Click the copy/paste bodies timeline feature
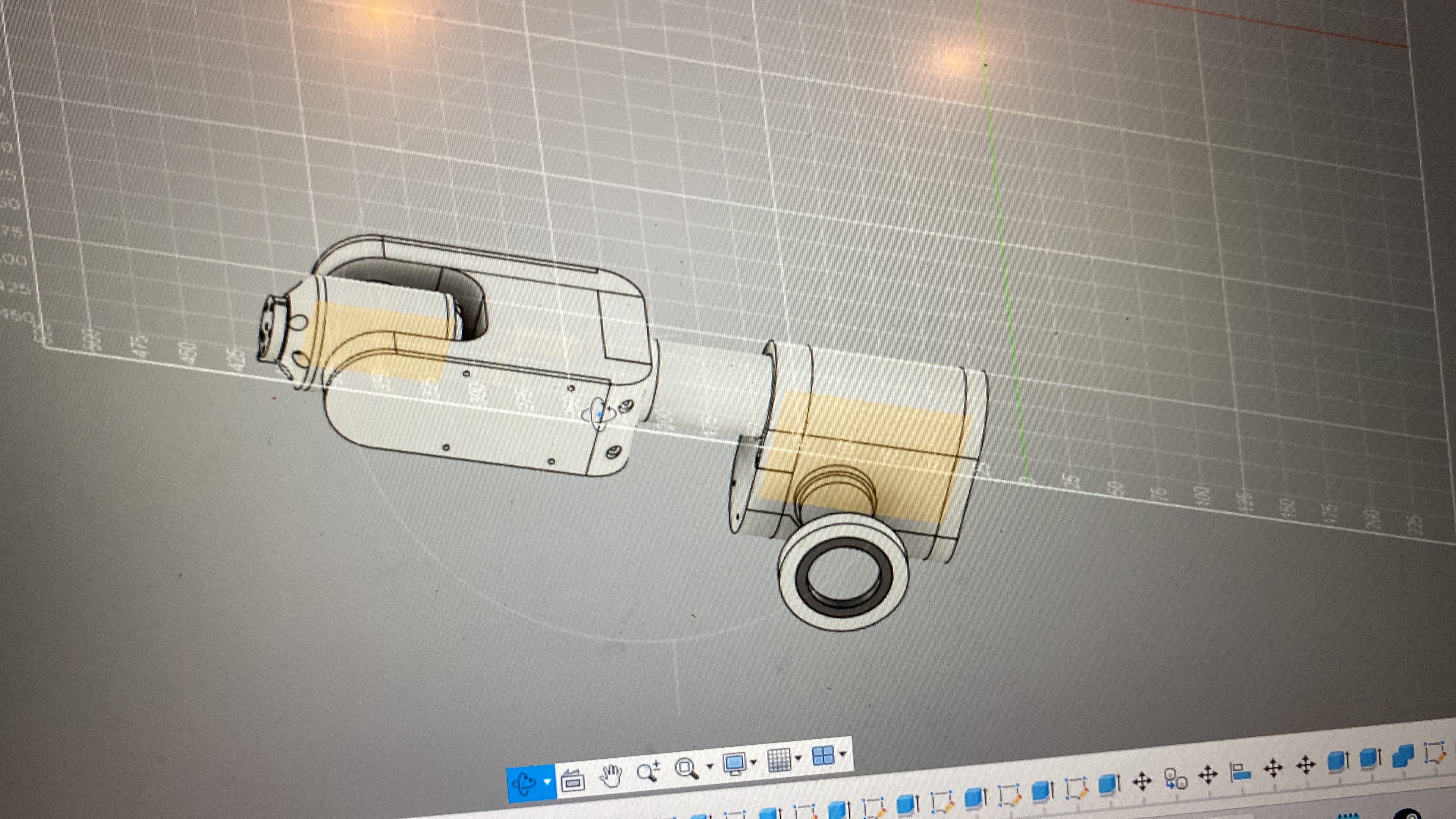 [x=1176, y=779]
